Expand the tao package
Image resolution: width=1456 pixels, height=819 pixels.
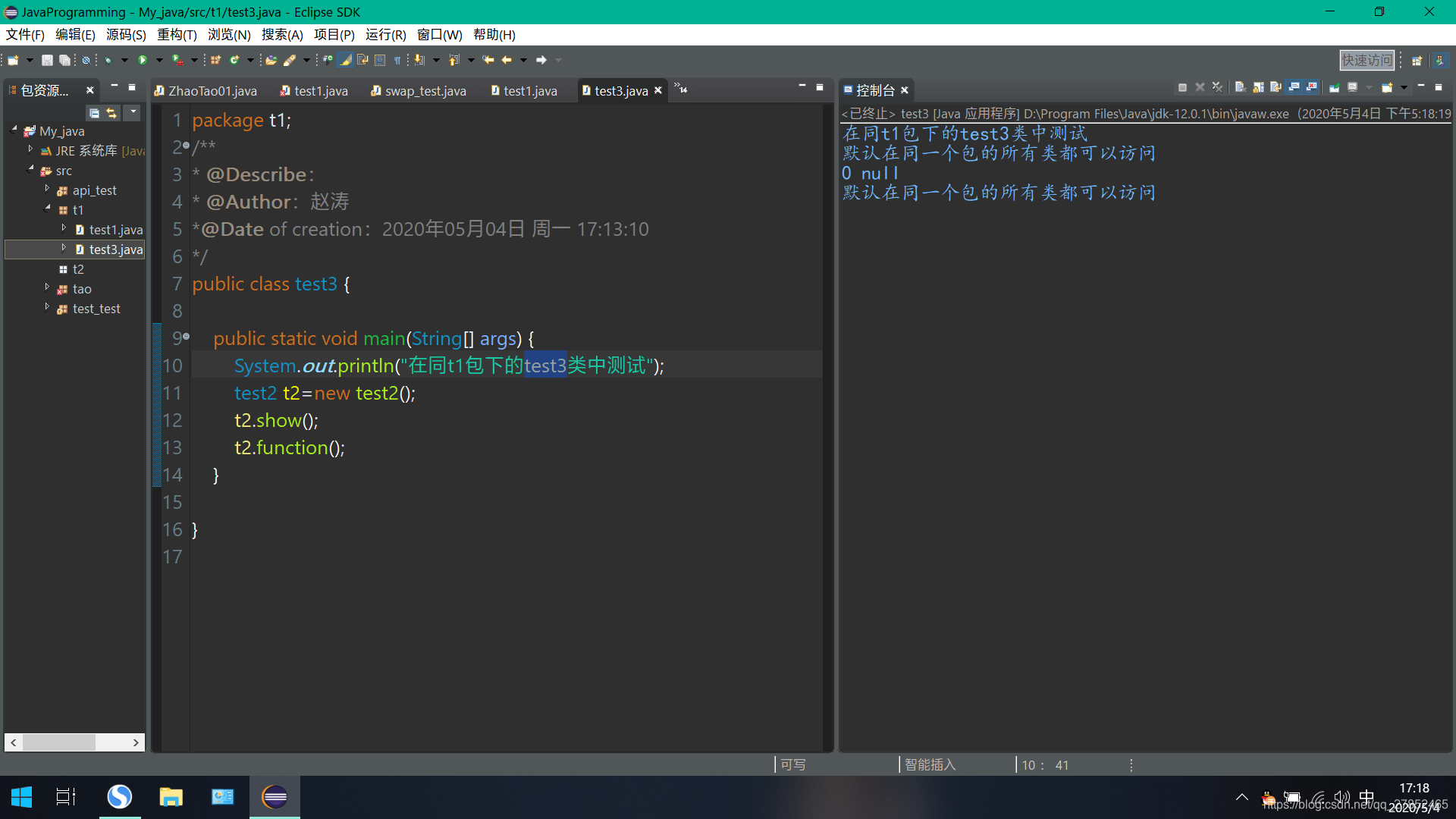pos(47,288)
